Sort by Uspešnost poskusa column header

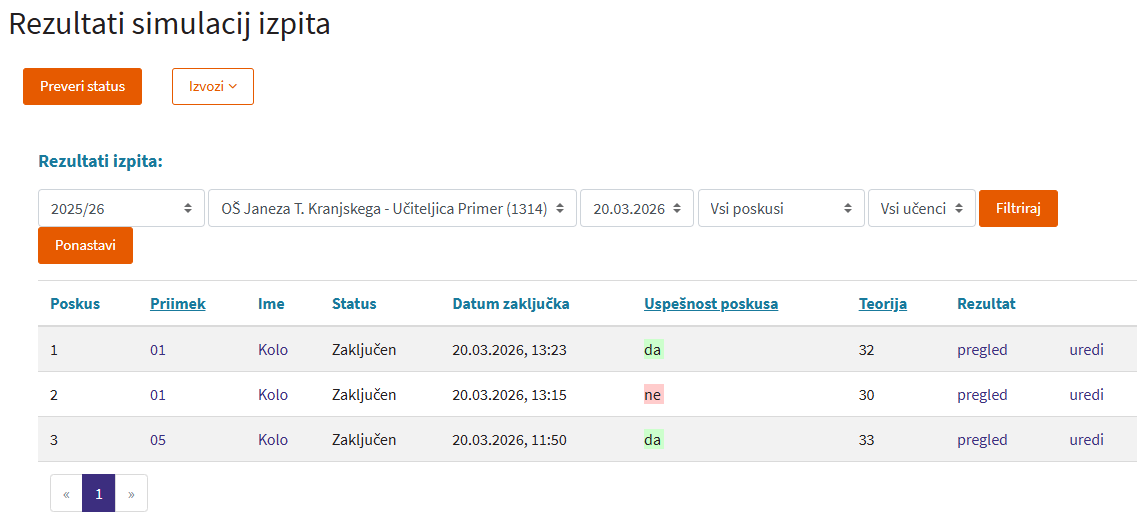[x=711, y=304]
